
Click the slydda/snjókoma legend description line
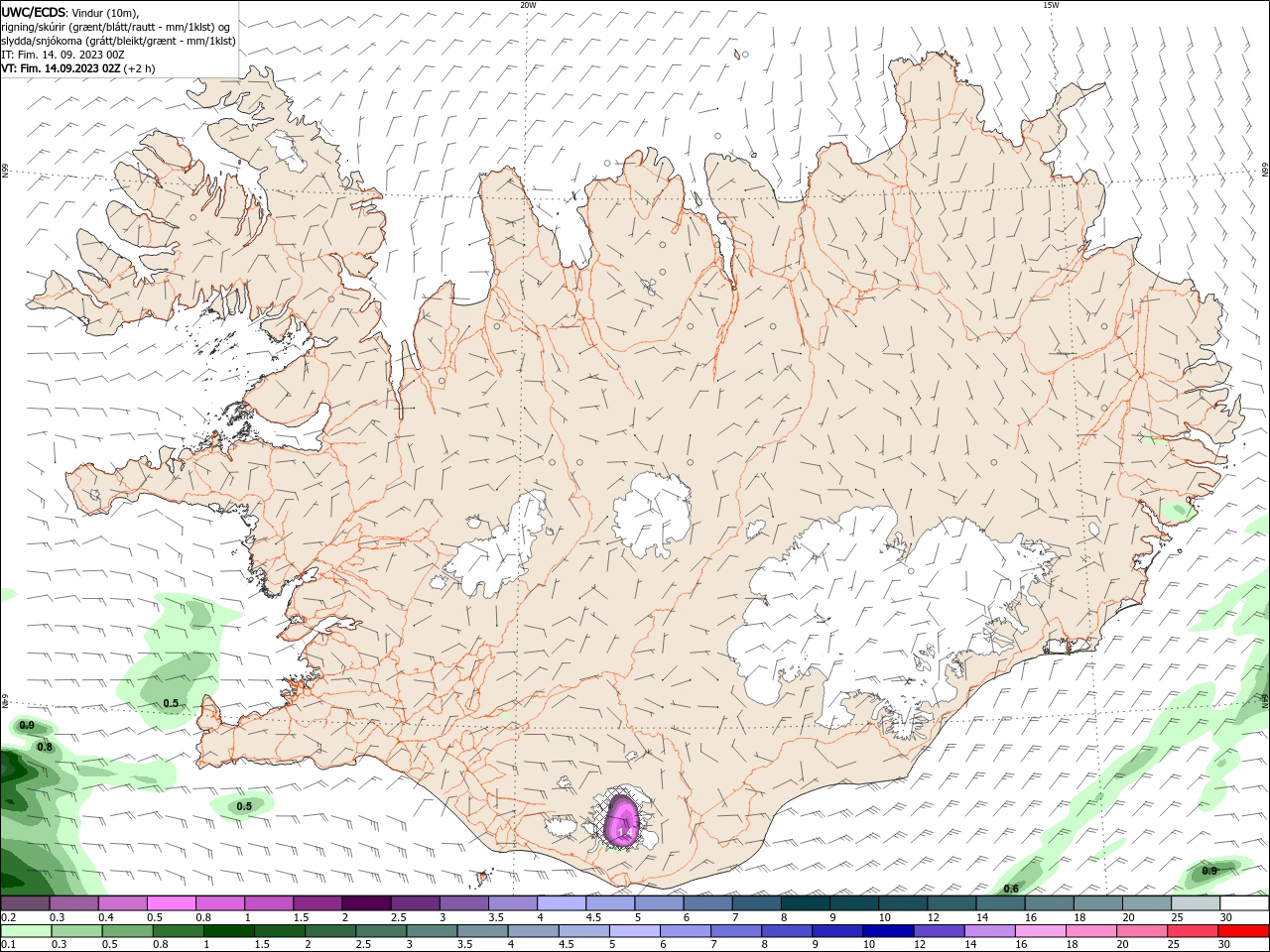click(118, 41)
